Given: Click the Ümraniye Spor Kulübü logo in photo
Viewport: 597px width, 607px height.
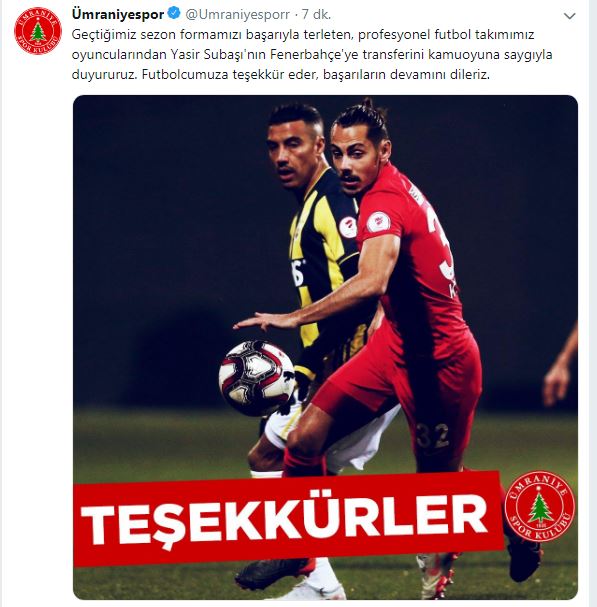Looking at the screenshot, I should (540, 506).
